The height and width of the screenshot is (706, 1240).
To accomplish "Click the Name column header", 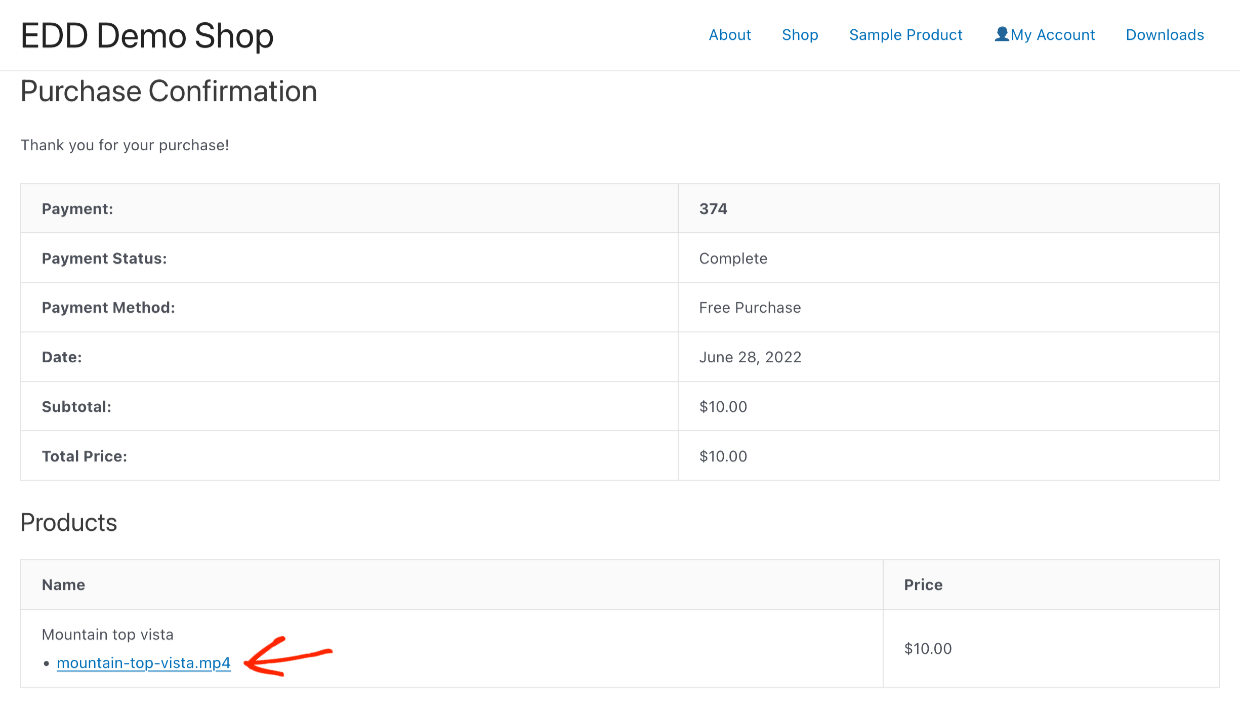I will pos(63,584).
